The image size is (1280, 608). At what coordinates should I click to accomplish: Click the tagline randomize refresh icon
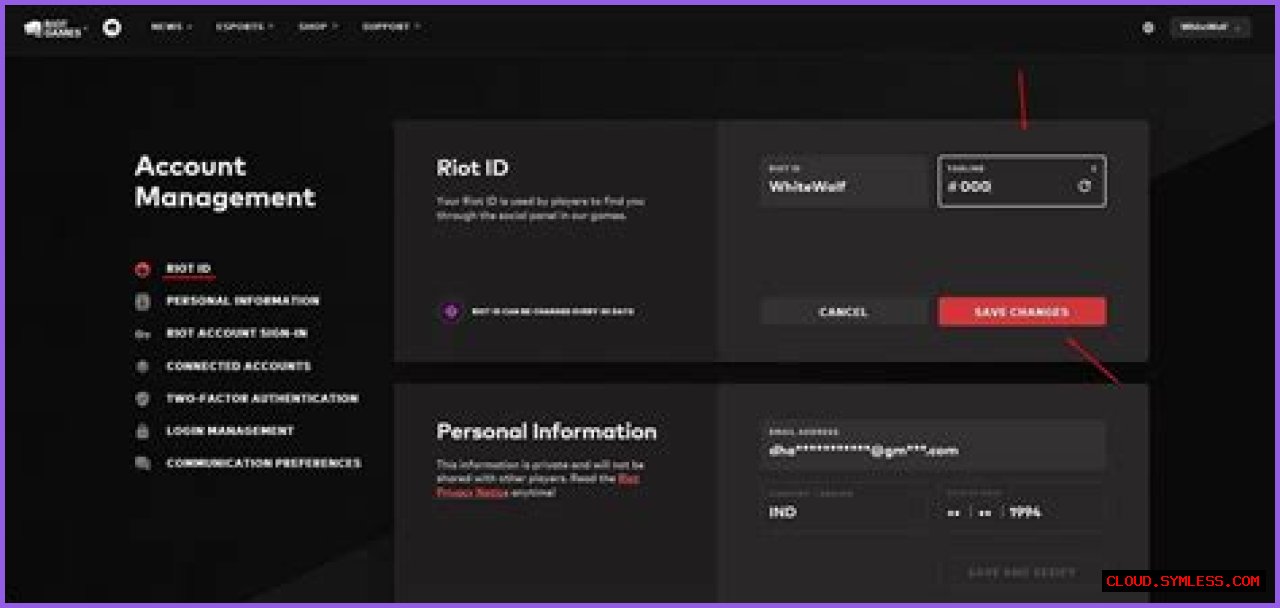(x=1085, y=186)
